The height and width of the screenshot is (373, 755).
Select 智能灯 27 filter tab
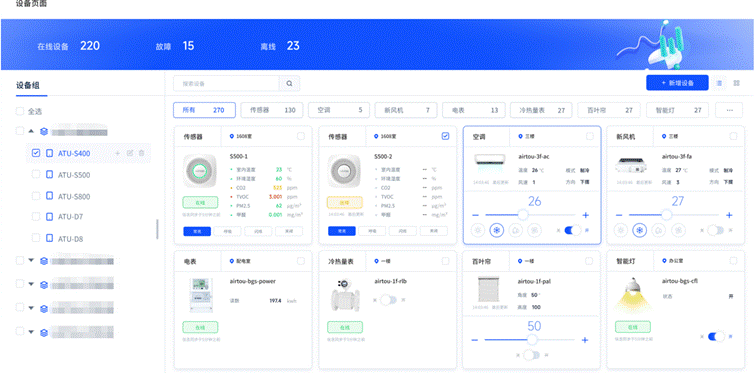(x=677, y=110)
